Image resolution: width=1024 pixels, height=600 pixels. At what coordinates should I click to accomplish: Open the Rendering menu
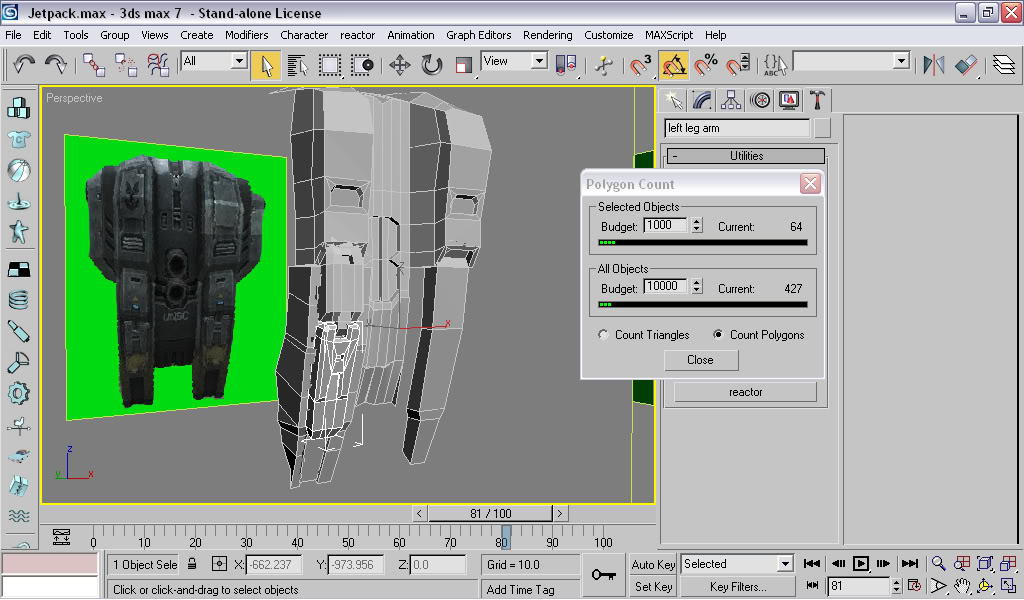[547, 35]
